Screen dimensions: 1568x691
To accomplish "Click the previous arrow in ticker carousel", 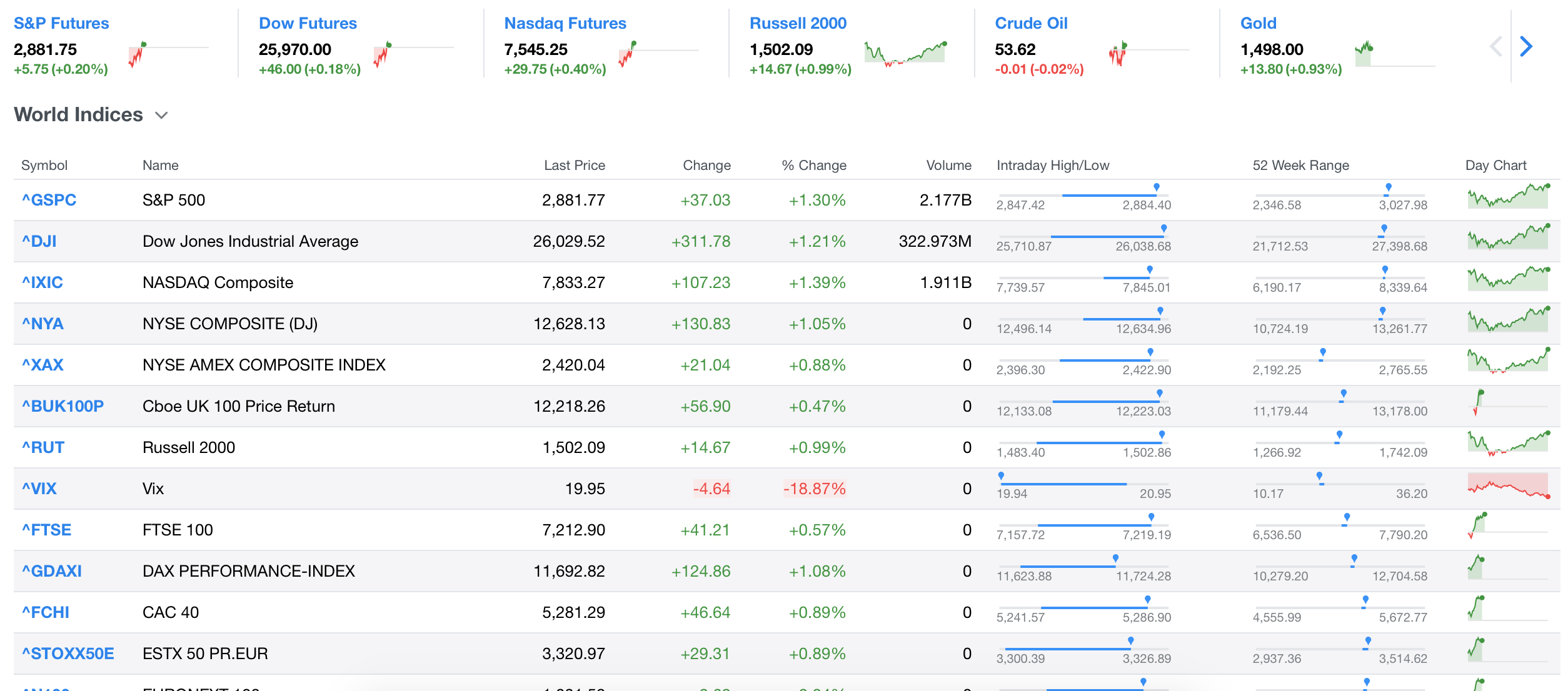I will (1495, 46).
